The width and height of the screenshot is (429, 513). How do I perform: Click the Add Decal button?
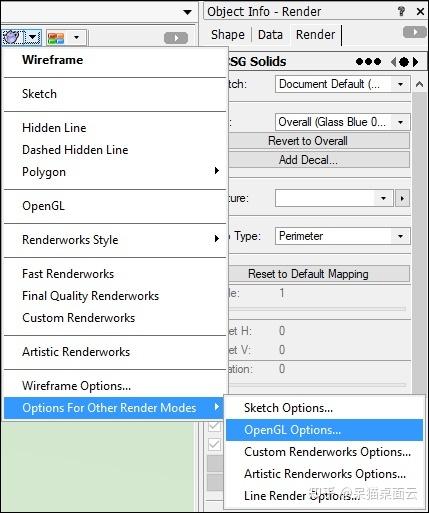pos(308,160)
